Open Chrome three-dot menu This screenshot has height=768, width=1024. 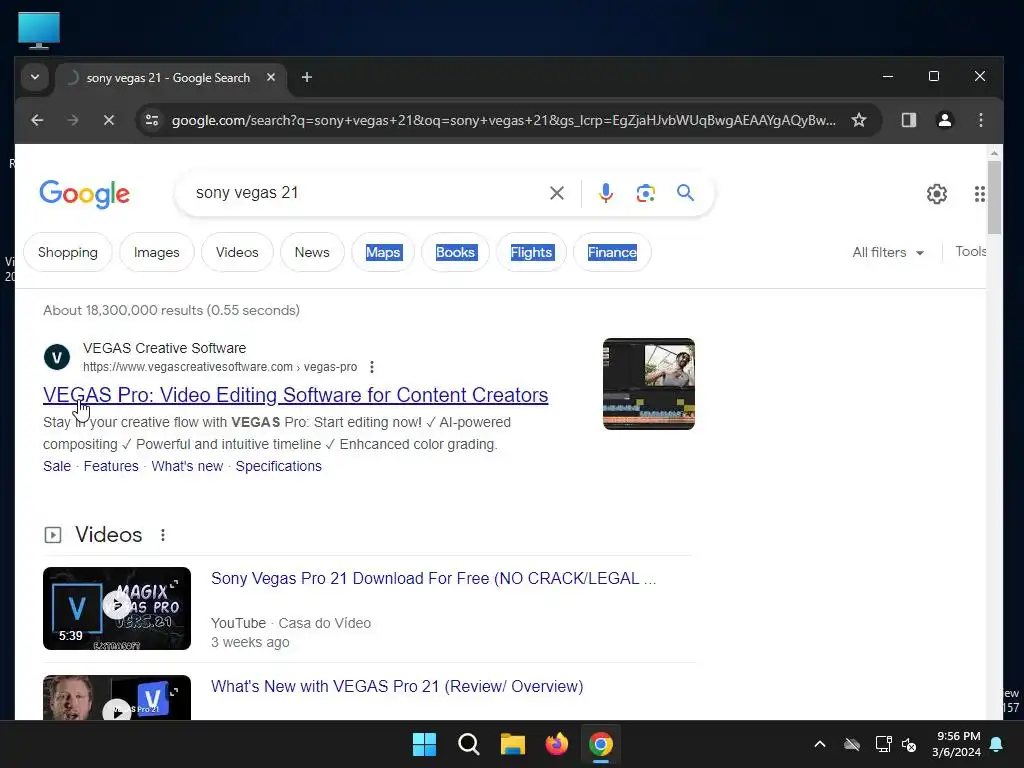click(980, 120)
